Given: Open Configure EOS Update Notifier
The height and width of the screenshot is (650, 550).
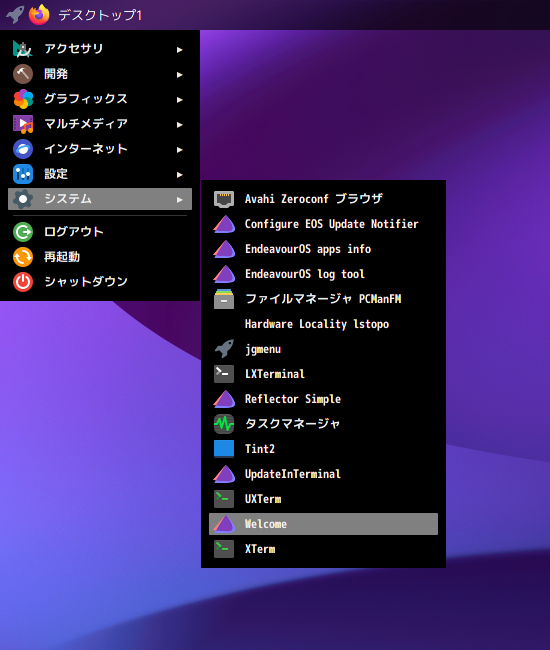Looking at the screenshot, I should click(x=323, y=224).
